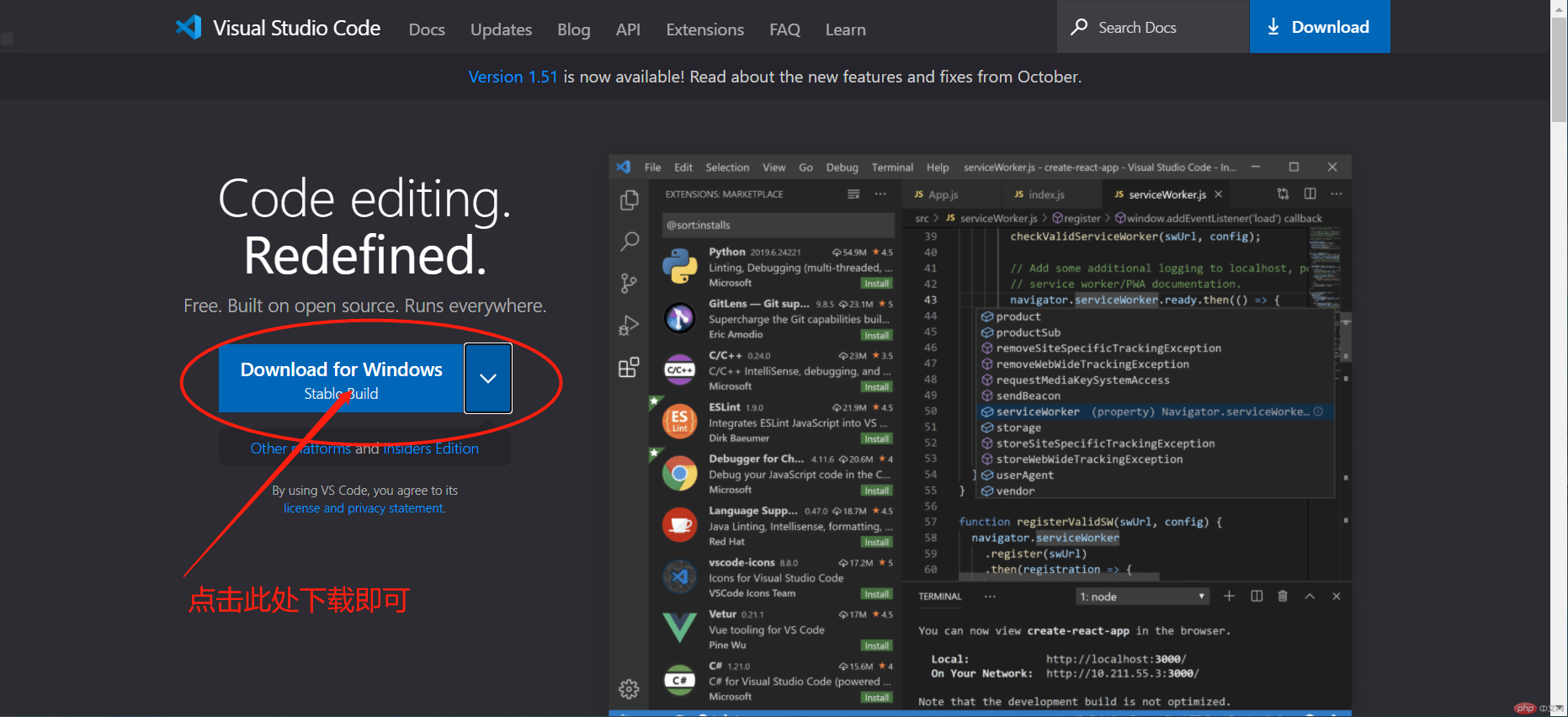This screenshot has height=717, width=1568.
Task: Click the kill terminal trash icon
Action: click(x=1283, y=596)
